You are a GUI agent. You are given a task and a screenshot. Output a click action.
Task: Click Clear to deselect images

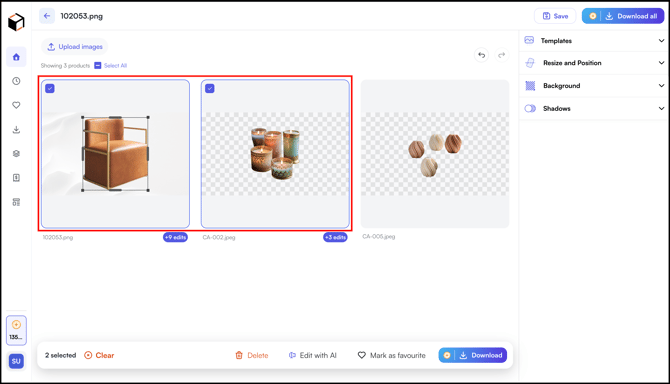point(99,355)
